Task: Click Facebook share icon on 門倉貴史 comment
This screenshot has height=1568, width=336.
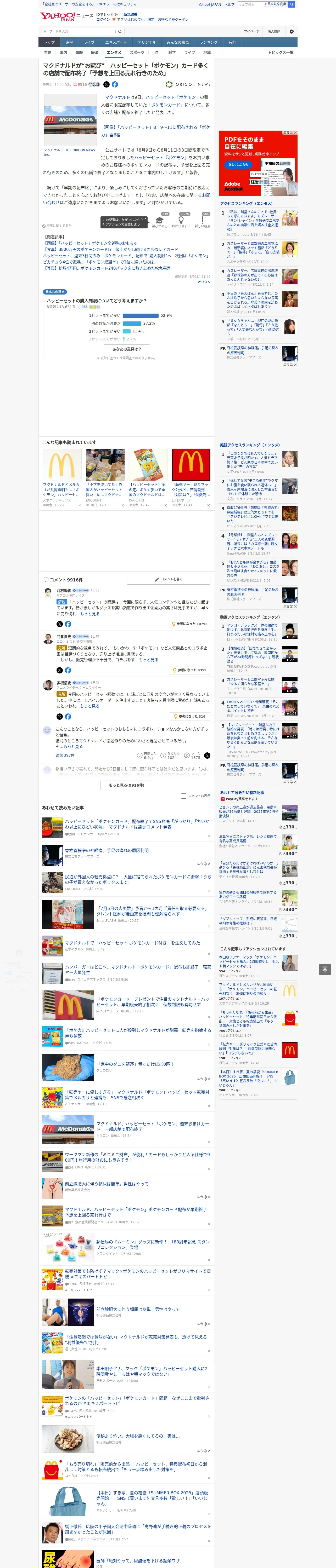Action: (x=68, y=670)
